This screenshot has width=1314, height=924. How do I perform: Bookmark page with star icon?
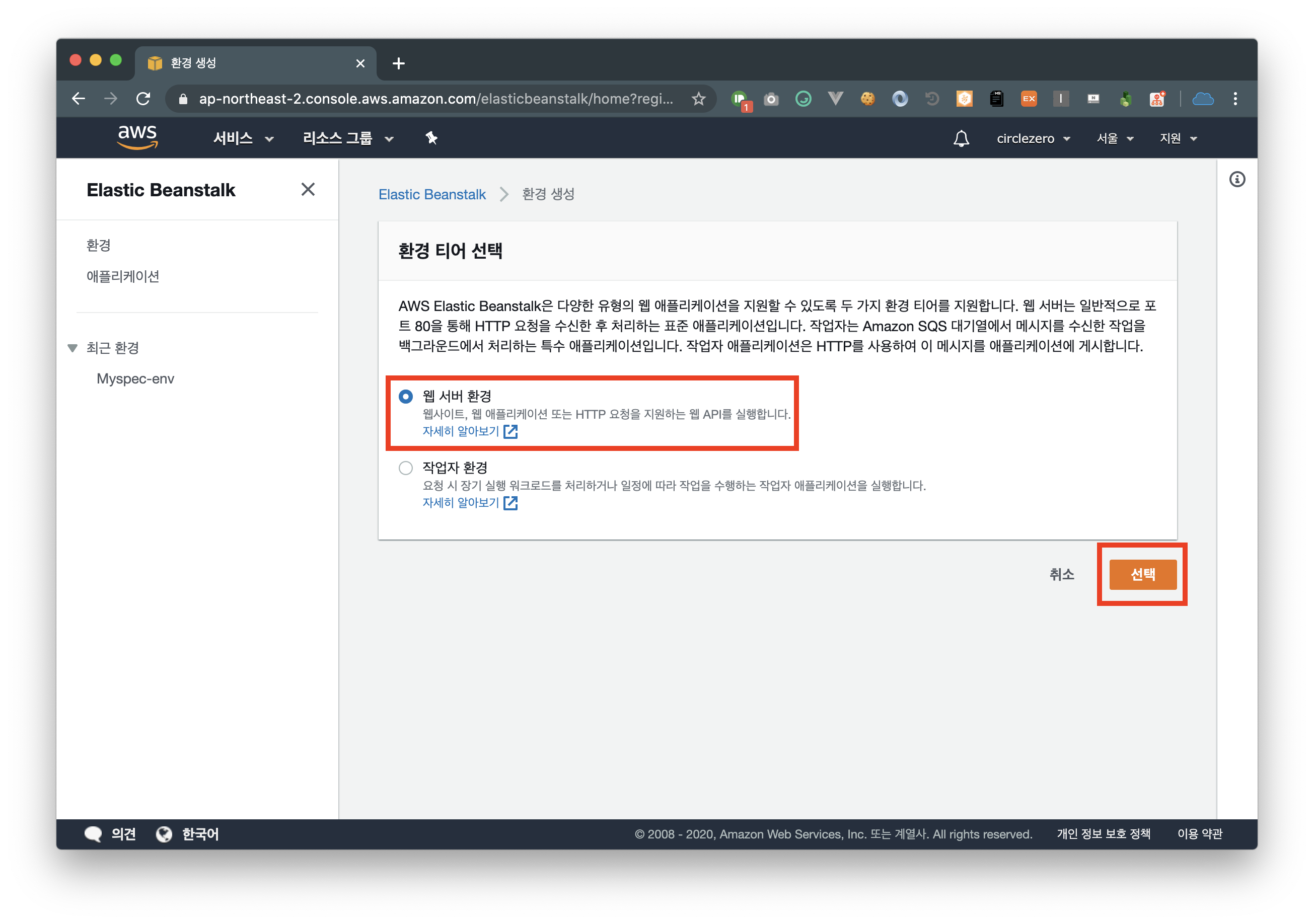click(x=698, y=99)
